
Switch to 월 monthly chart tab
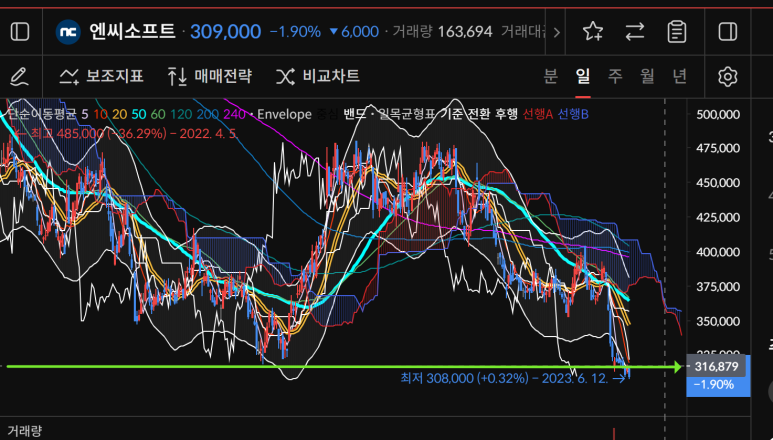point(647,76)
